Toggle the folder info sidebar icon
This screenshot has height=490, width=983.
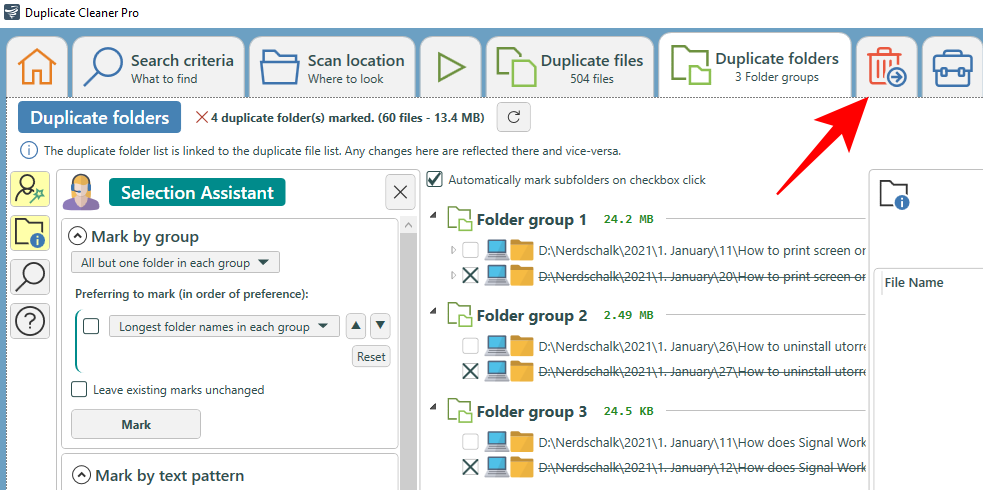[x=30, y=233]
